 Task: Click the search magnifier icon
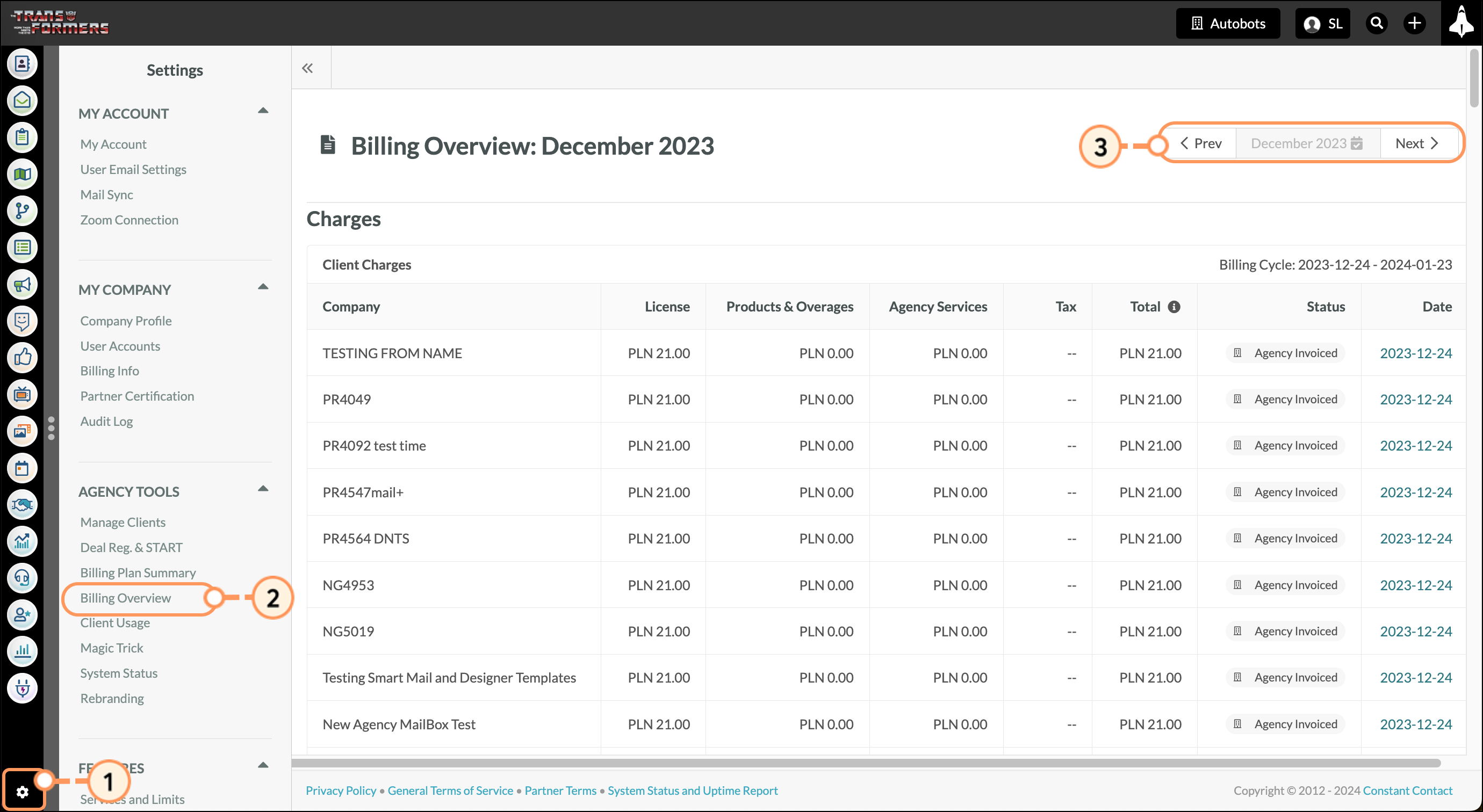pos(1377,23)
